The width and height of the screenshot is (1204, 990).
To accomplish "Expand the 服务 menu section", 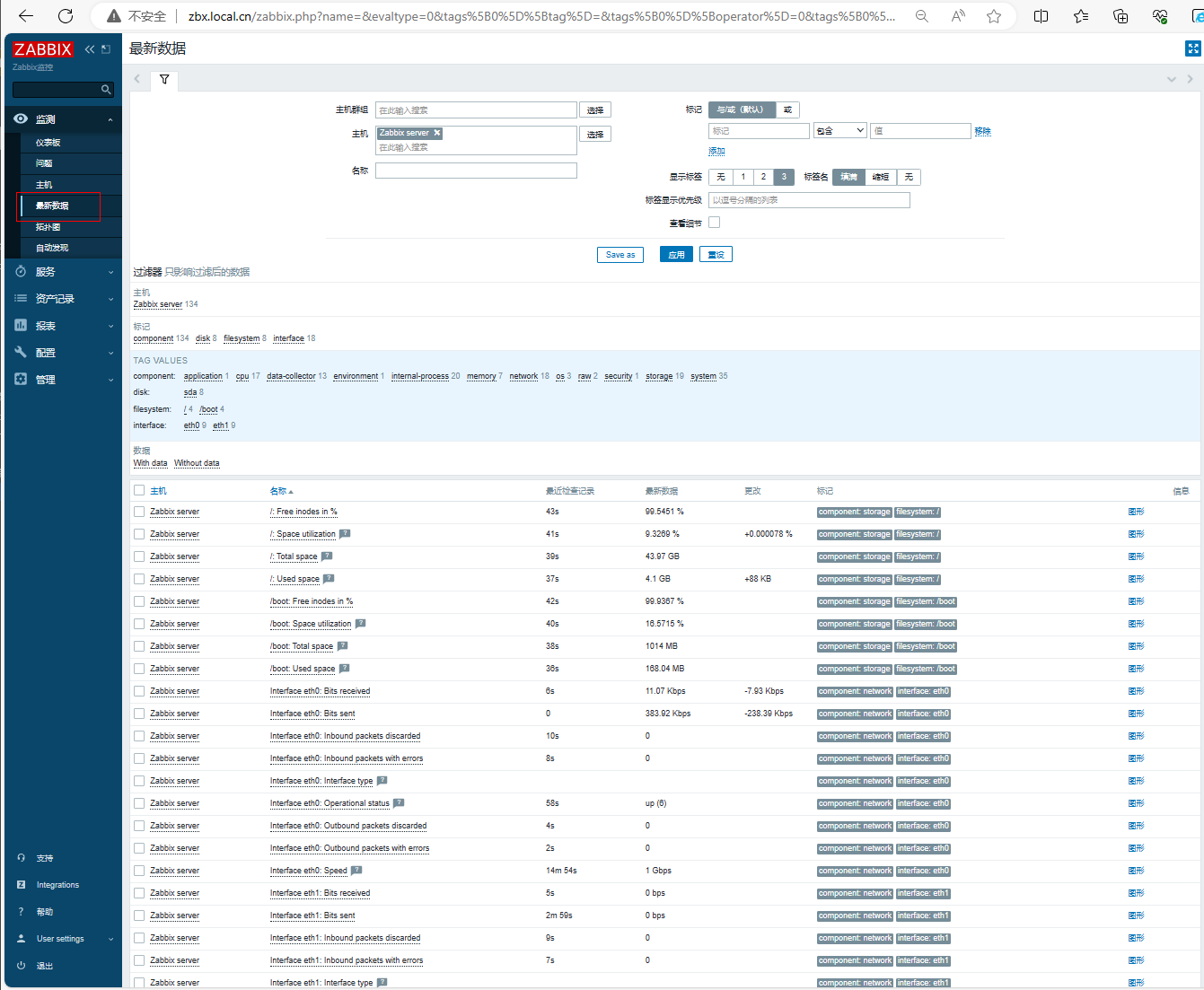I will (63, 272).
